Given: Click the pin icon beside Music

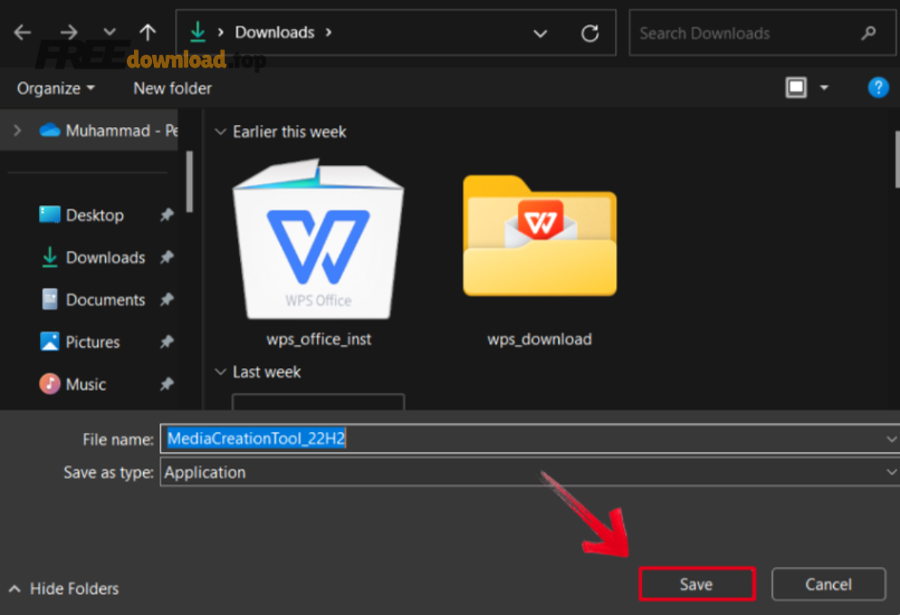Looking at the screenshot, I should pos(166,384).
